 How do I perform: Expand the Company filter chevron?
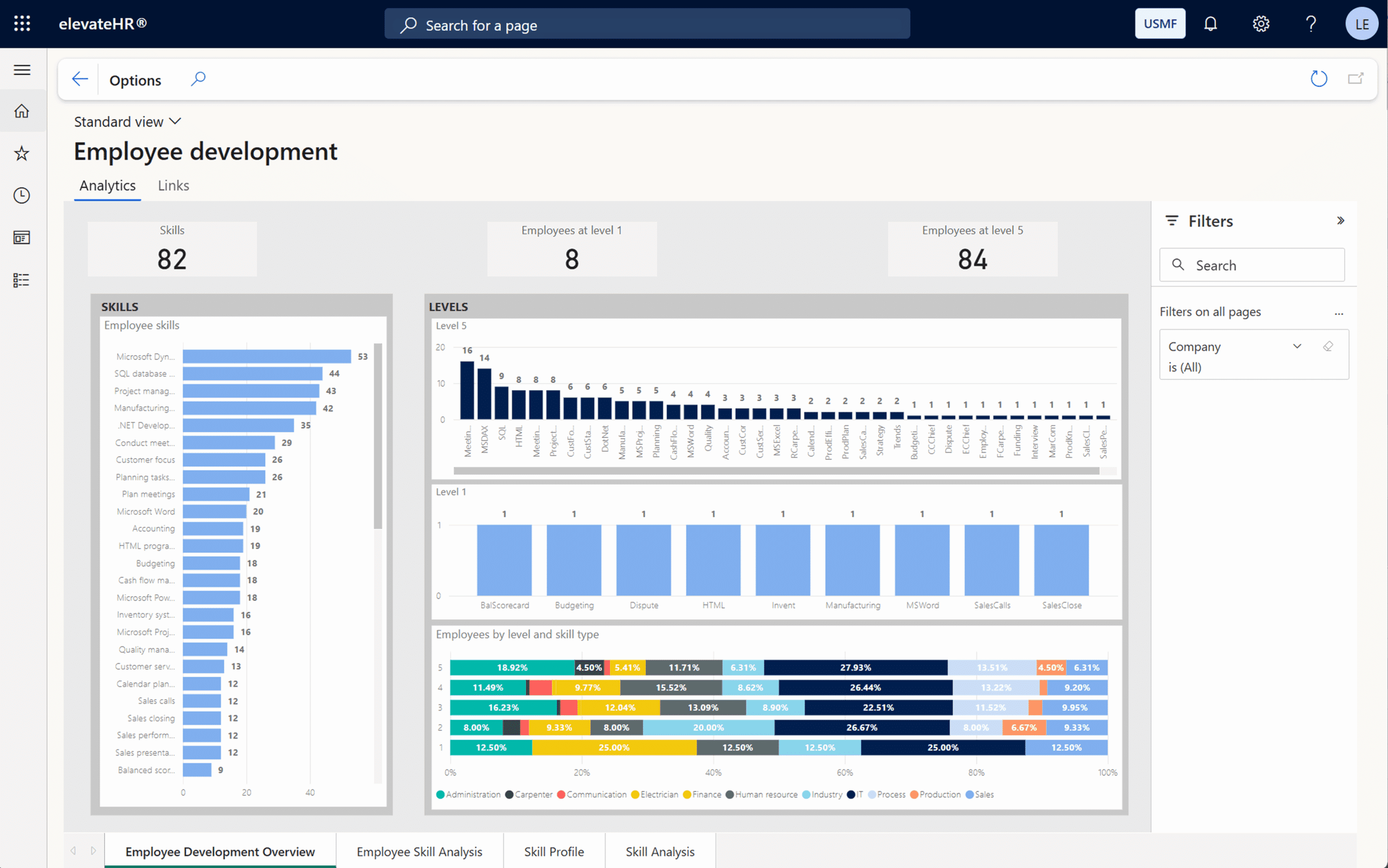point(1297,346)
